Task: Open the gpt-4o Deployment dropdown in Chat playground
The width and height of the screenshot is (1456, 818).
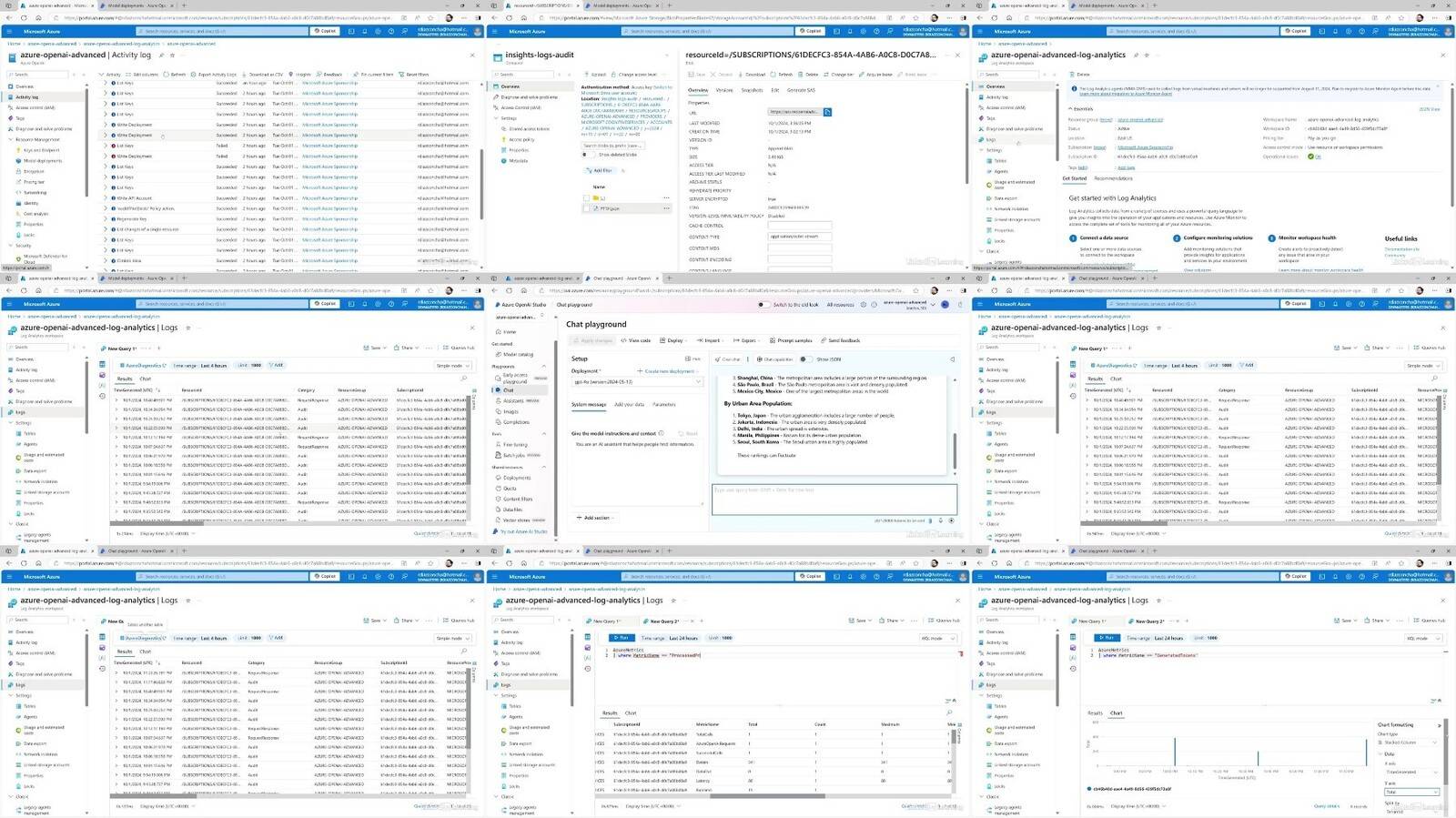Action: 636,382
